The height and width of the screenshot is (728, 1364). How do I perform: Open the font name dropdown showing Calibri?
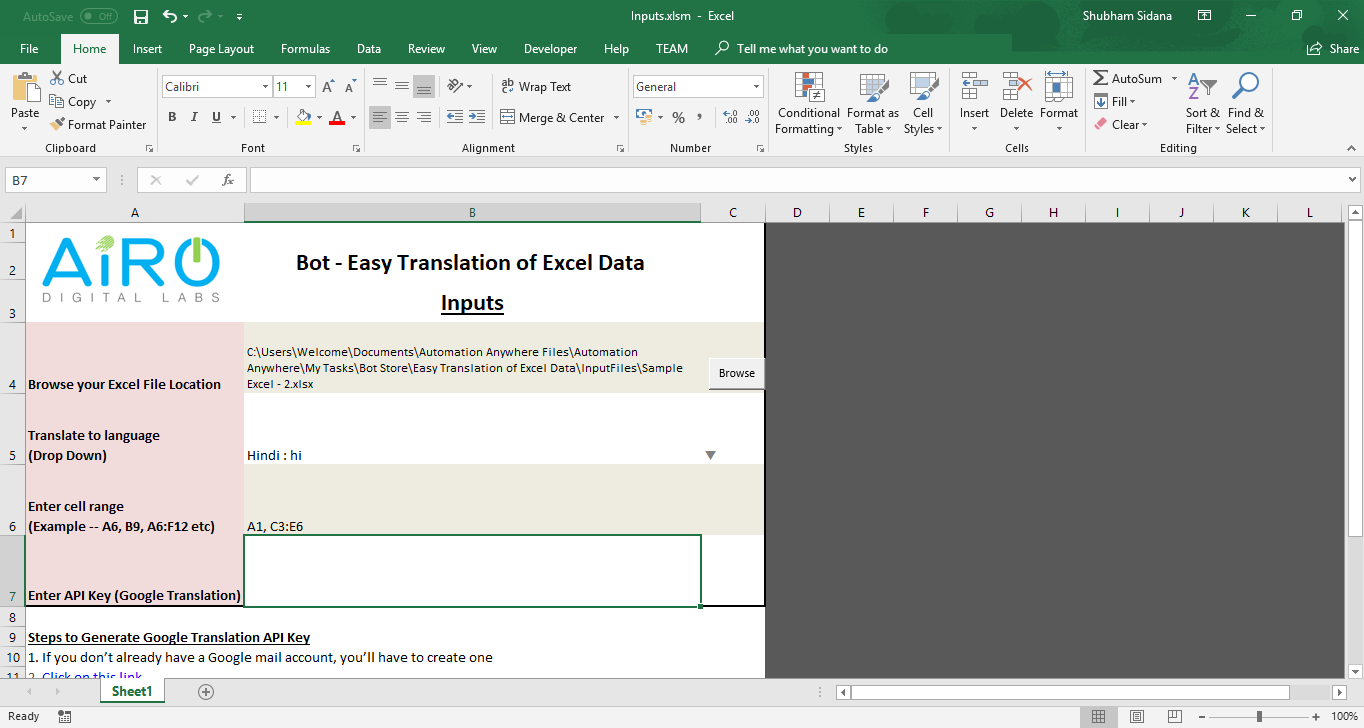point(265,87)
